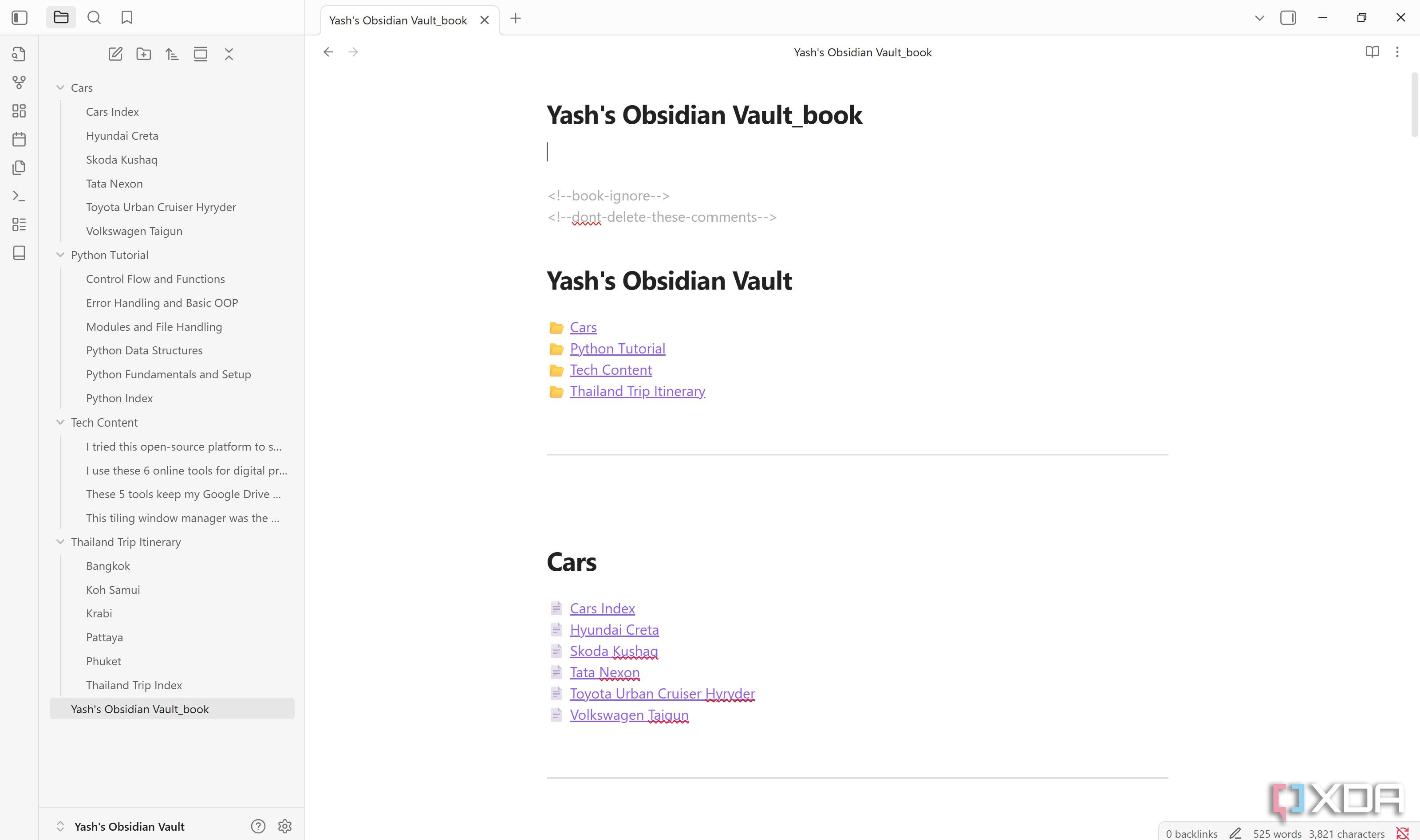Switch to reading view with book icon
This screenshot has height=840, width=1420.
[x=1372, y=52]
